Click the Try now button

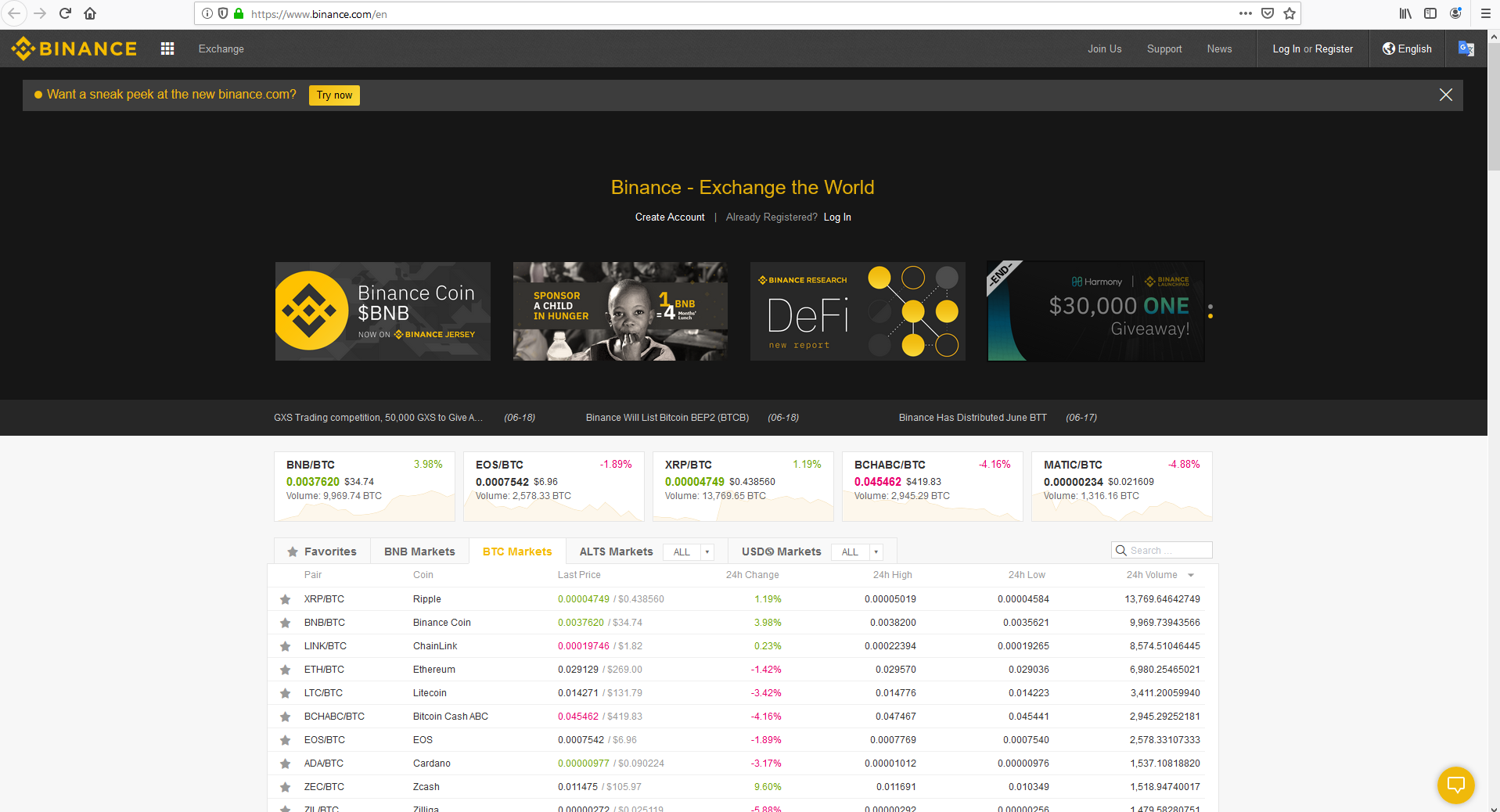(334, 95)
